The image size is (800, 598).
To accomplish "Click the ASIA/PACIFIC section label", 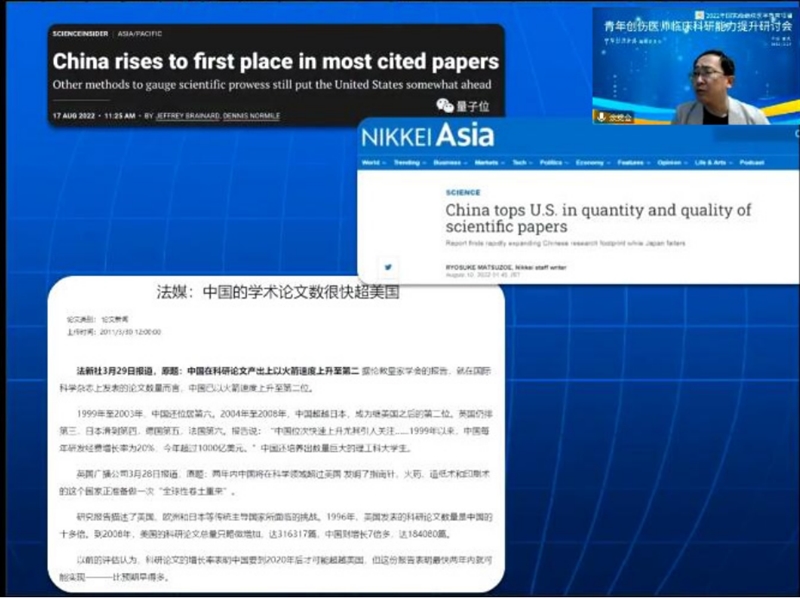I will pos(139,34).
